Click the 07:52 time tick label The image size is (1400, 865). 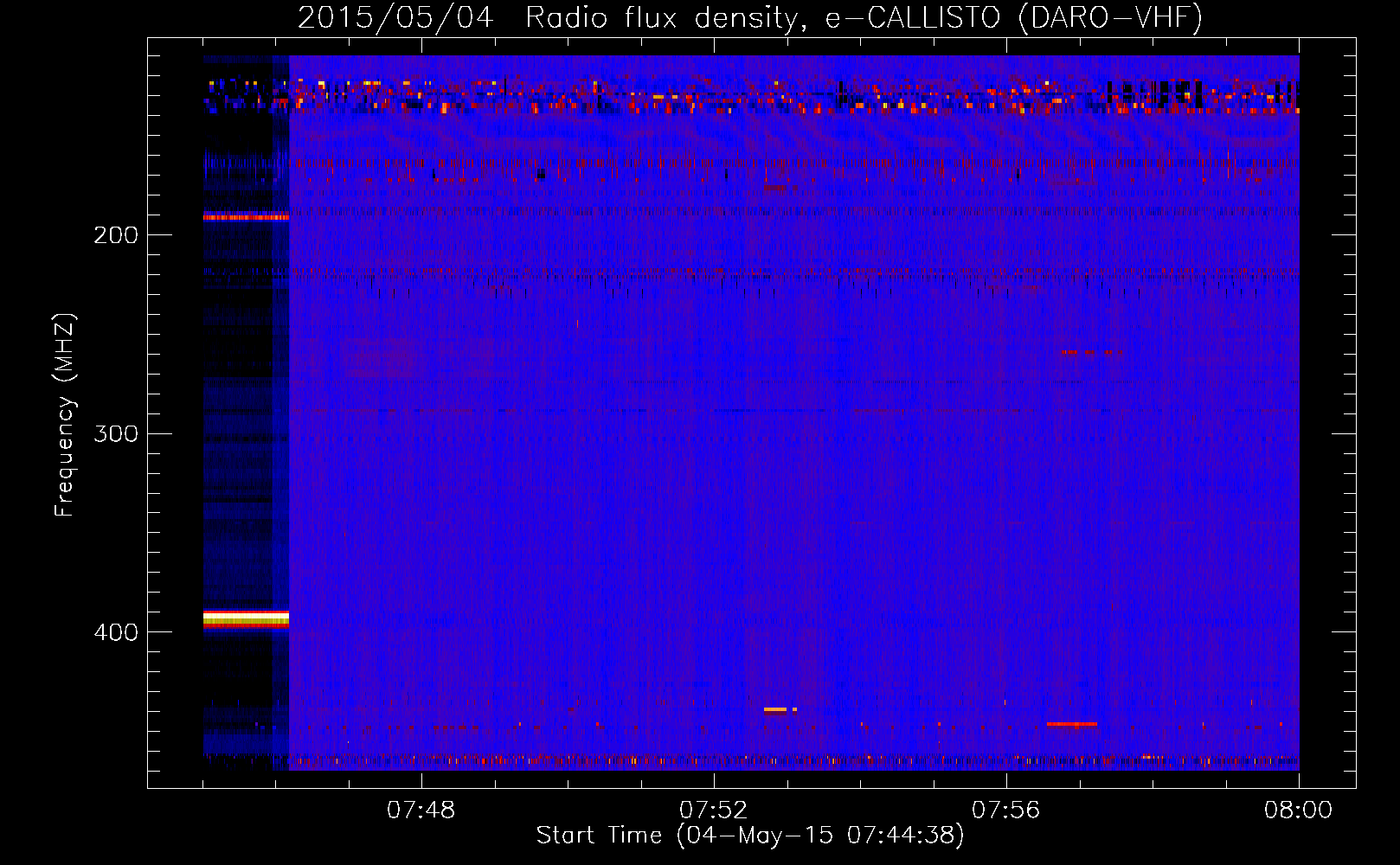pos(714,811)
